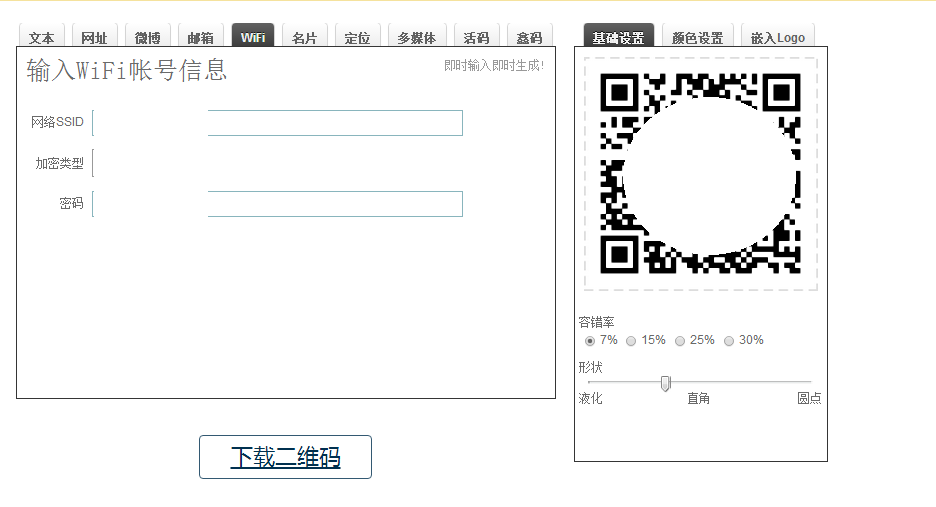Open the 鑫码 tab
This screenshot has height=507, width=936.
click(x=529, y=36)
